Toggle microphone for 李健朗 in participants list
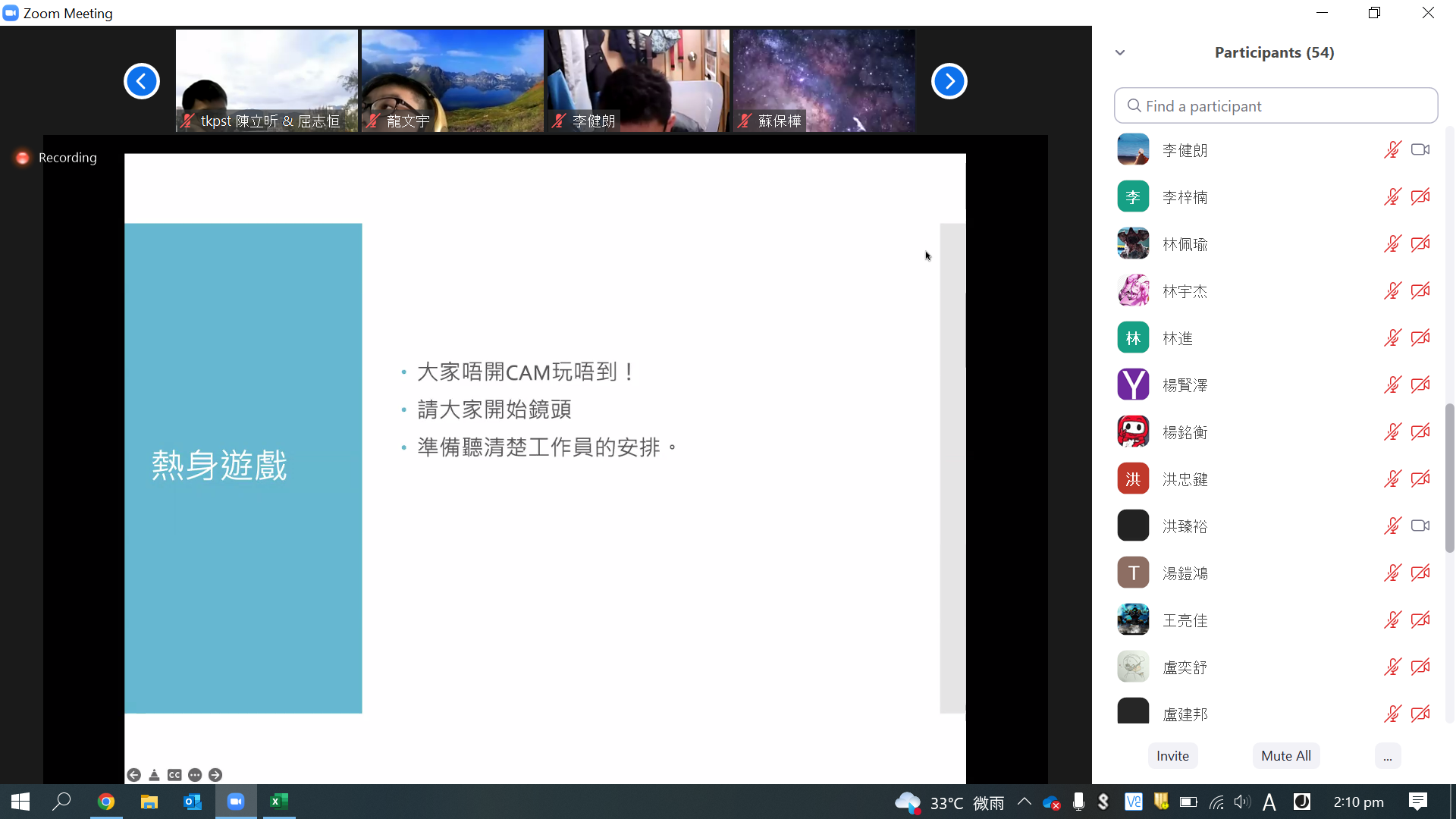 (1392, 150)
